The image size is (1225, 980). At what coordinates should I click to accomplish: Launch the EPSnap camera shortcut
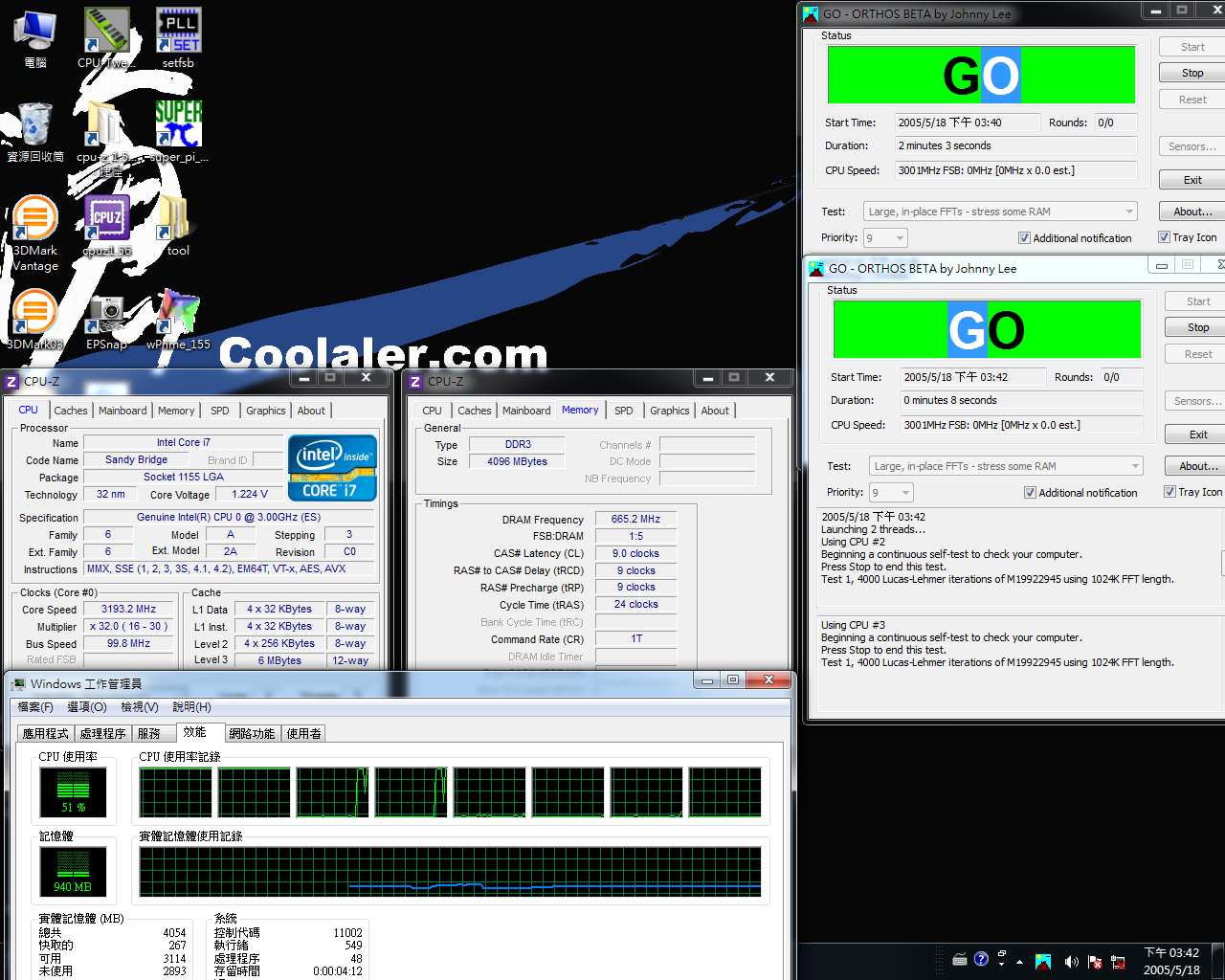pyautogui.click(x=106, y=319)
